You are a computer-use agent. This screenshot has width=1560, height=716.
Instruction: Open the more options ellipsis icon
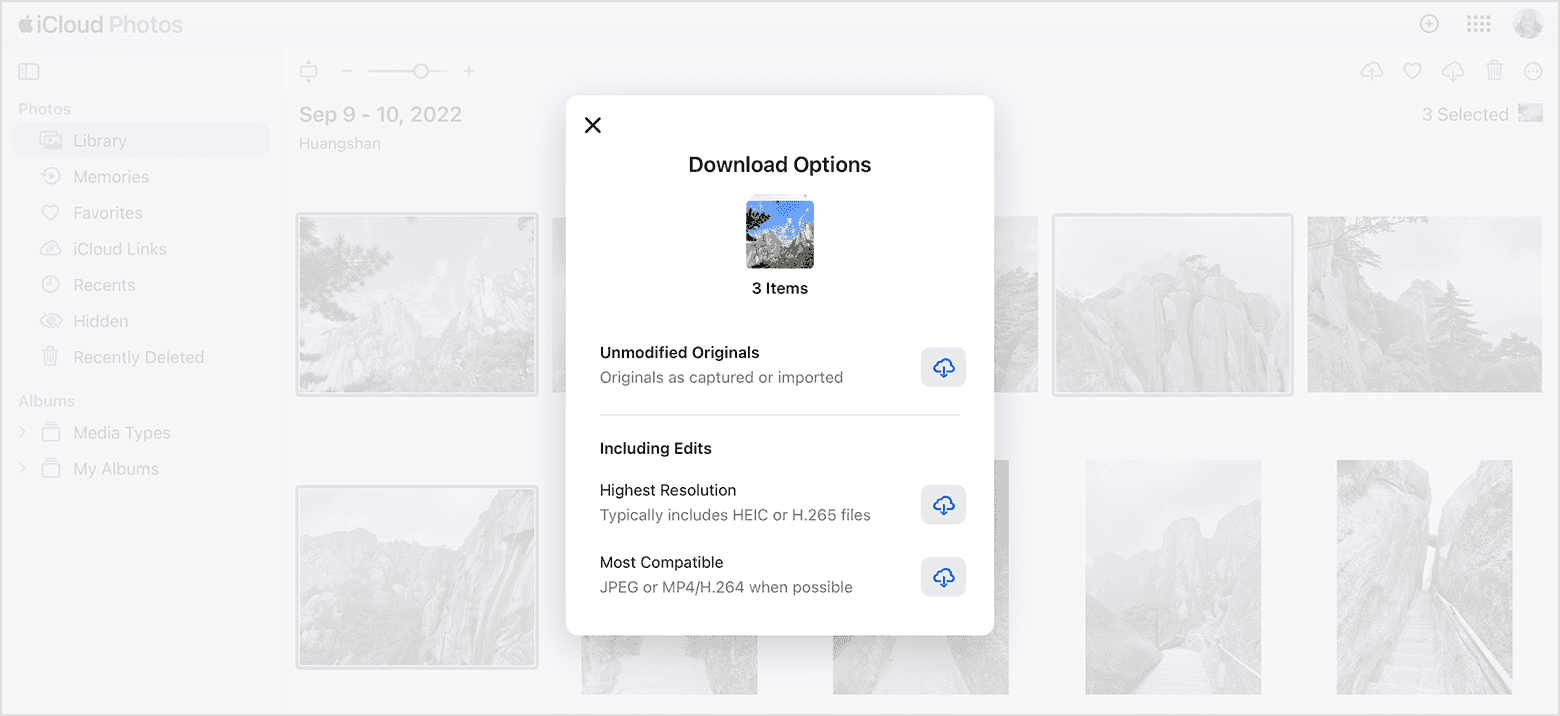tap(1533, 71)
